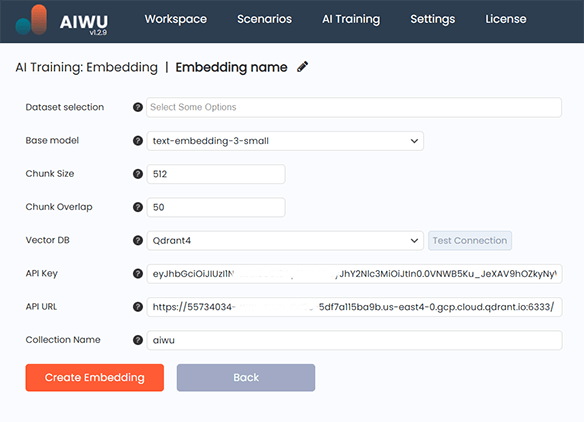Open the License menu
Image resolution: width=584 pixels, height=422 pixels.
506,19
